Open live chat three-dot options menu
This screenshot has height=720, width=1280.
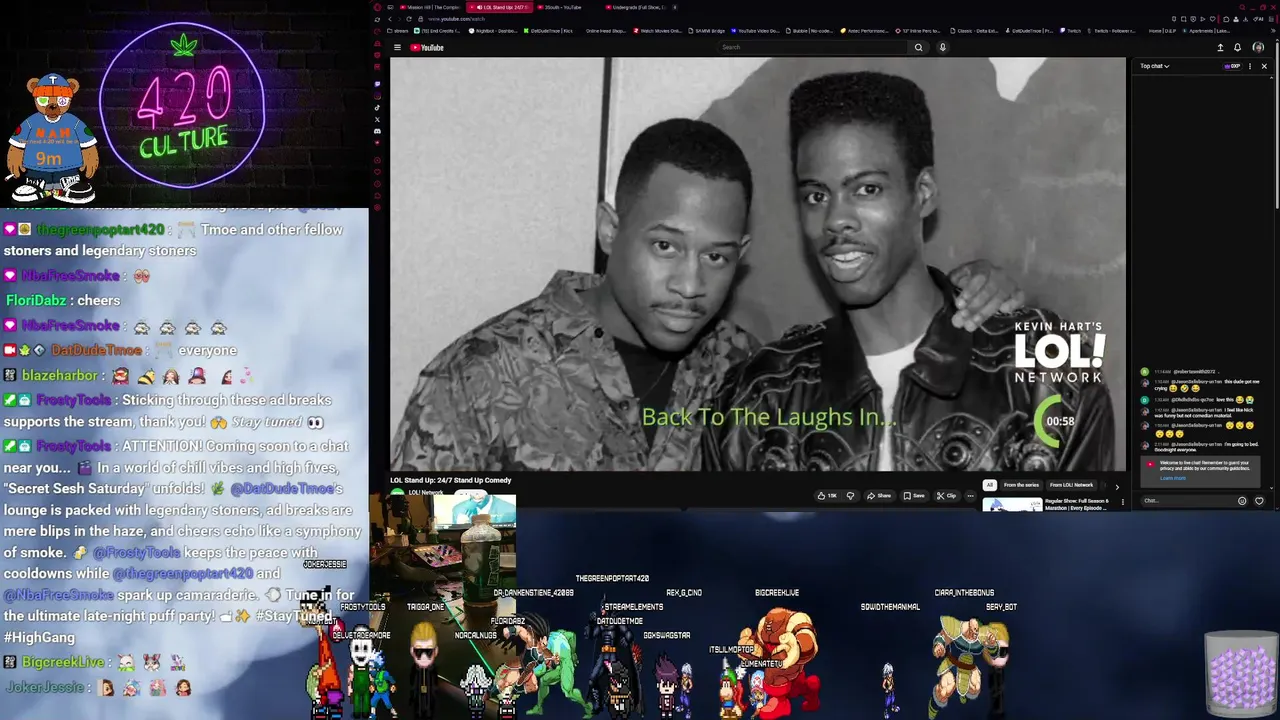pyautogui.click(x=1250, y=66)
